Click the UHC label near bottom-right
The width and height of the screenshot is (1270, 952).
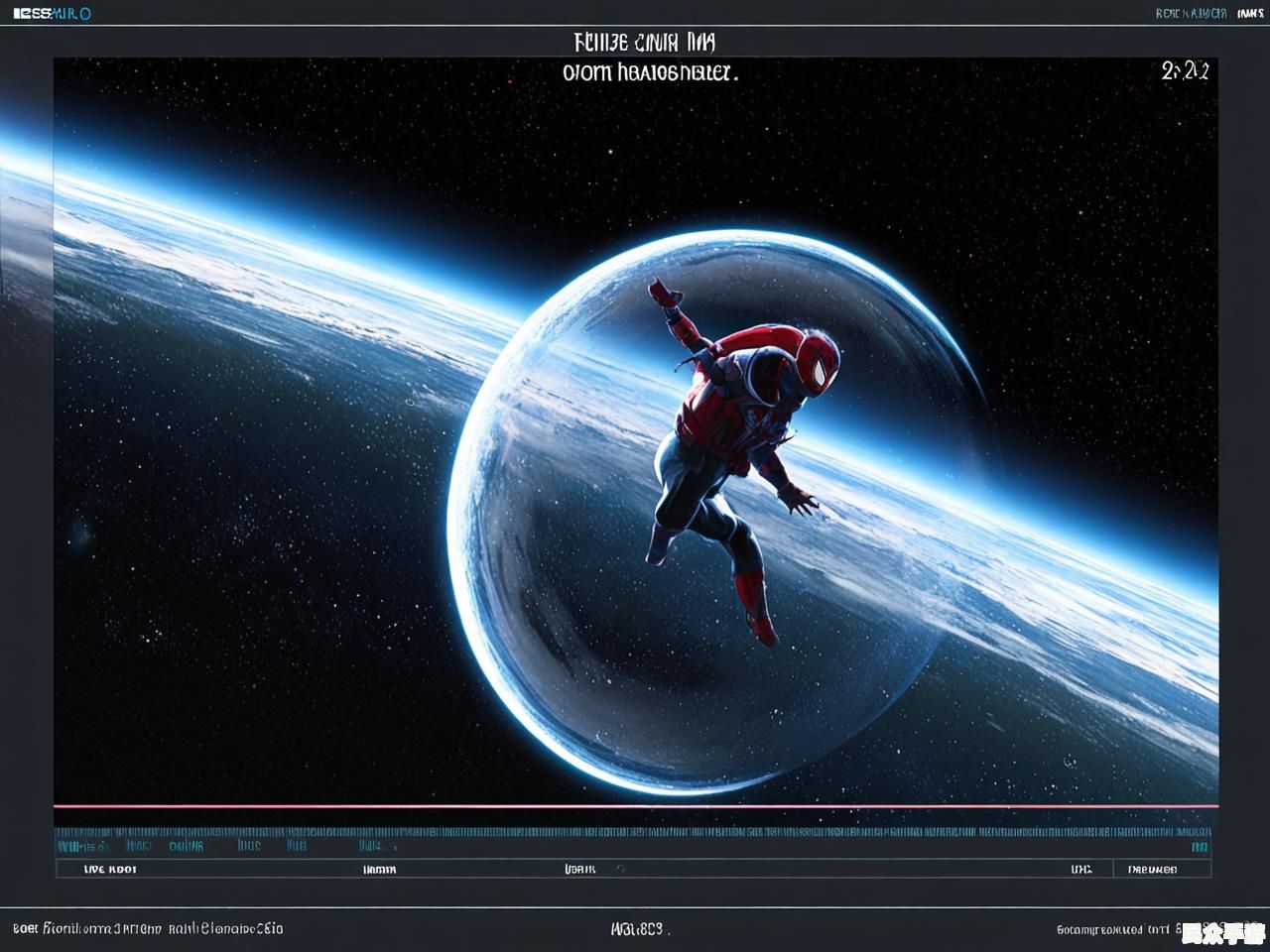[x=1080, y=870]
